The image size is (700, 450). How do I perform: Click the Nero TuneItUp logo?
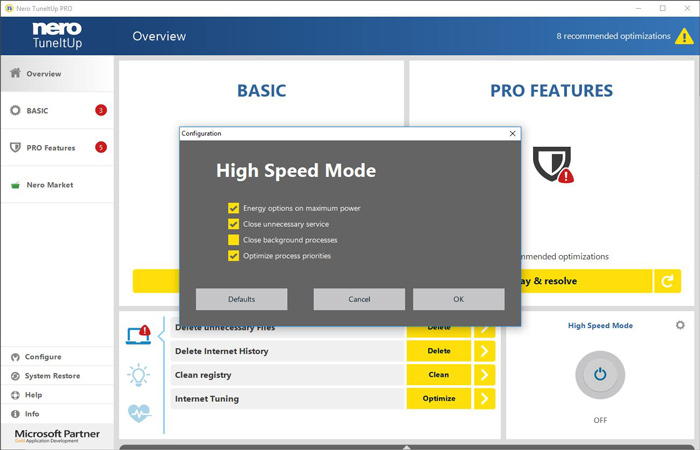(57, 35)
